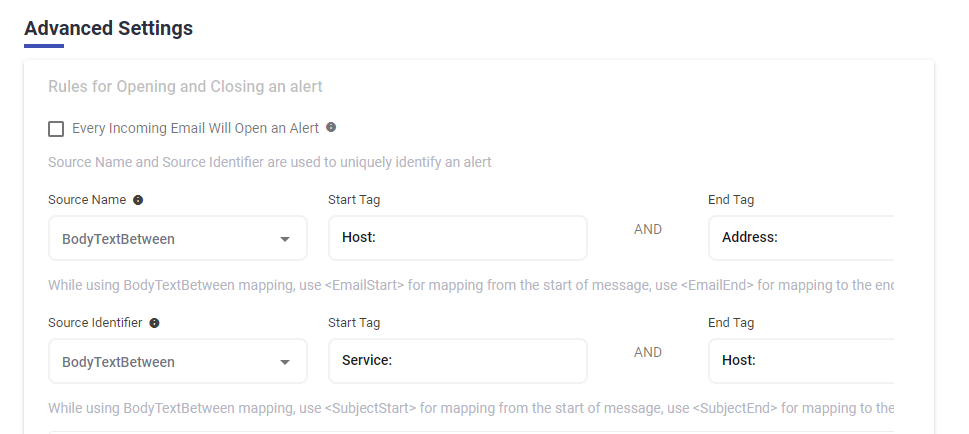Viewport: 969px width, 434px height.
Task: Click the End Tag field containing Address:
Action: [800, 238]
